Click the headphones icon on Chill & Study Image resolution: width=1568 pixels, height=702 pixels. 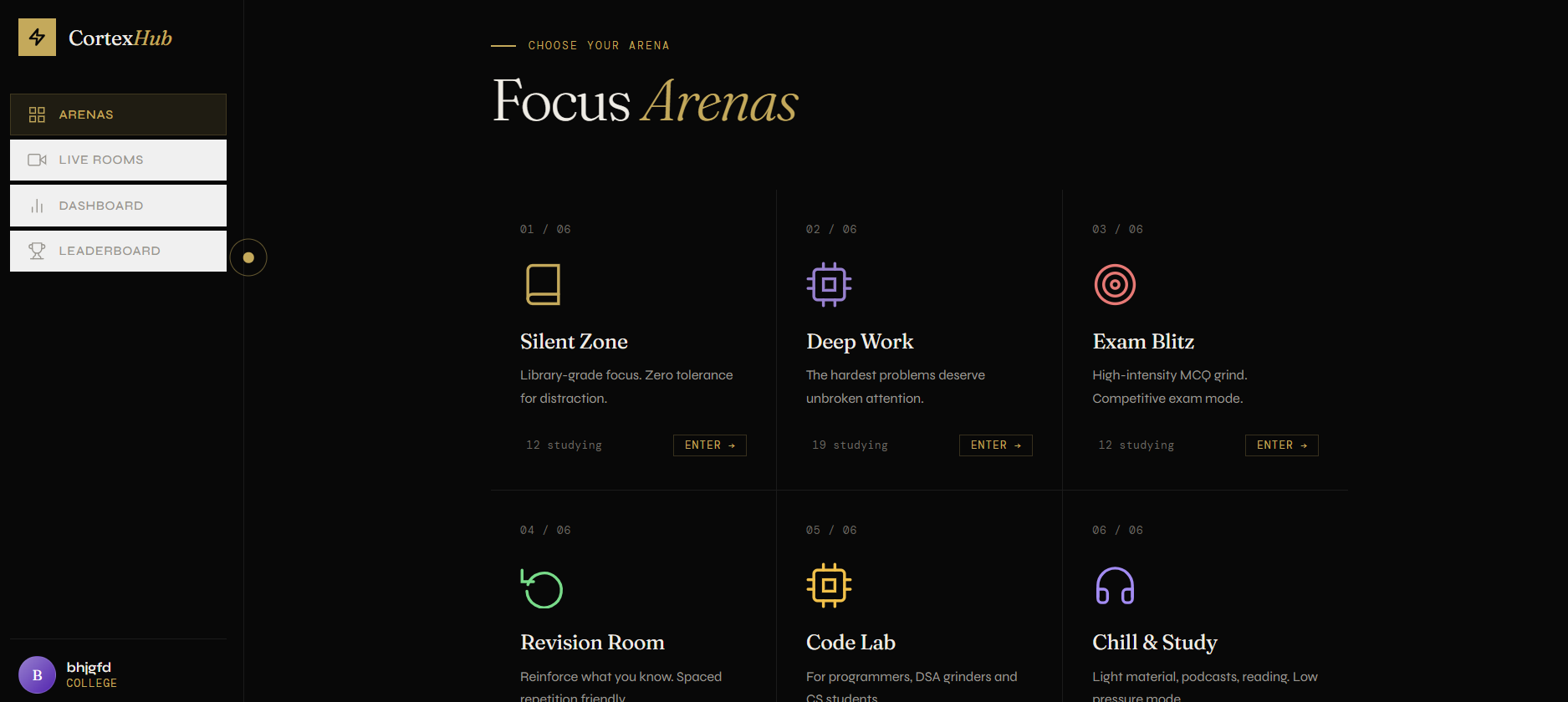coord(1114,586)
